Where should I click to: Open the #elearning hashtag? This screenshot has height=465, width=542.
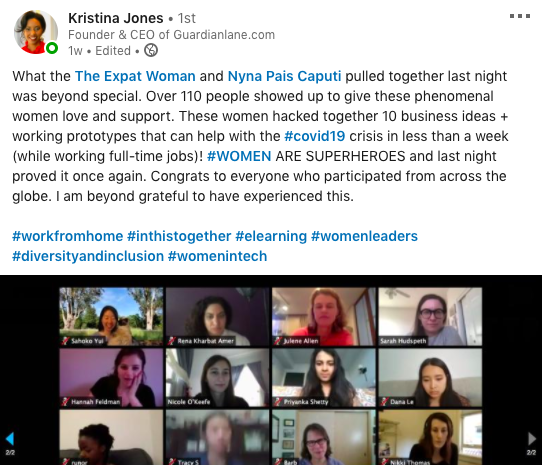(271, 236)
